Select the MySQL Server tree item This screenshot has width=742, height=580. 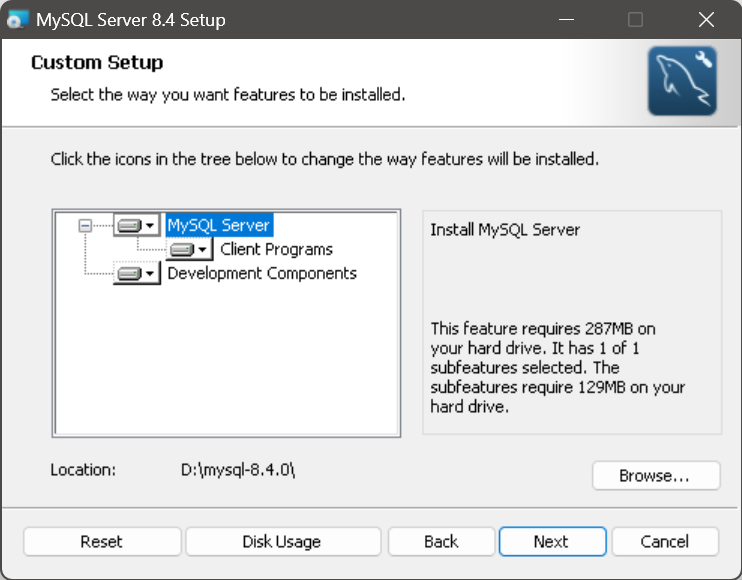(x=219, y=225)
